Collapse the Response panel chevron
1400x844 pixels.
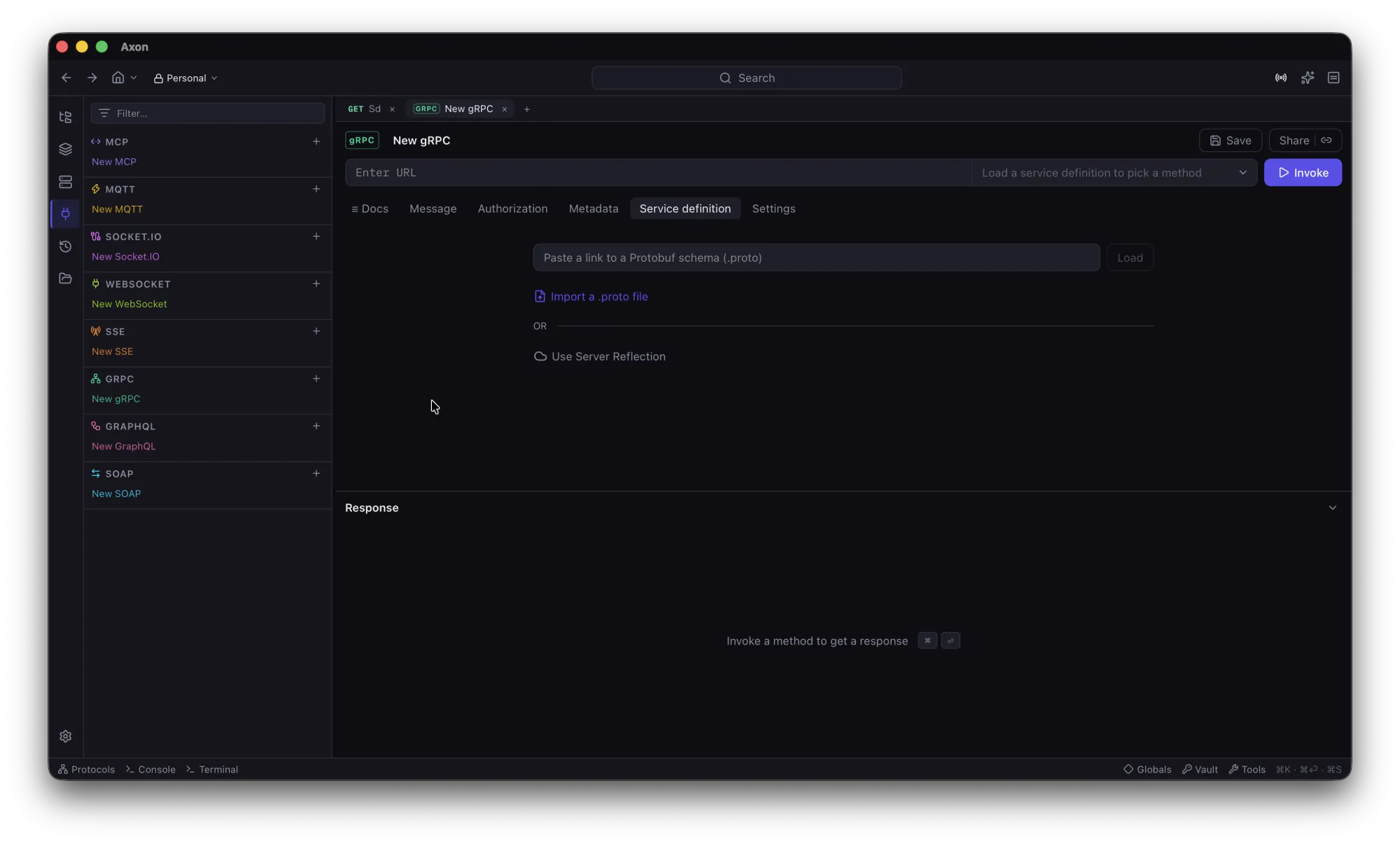tap(1333, 508)
